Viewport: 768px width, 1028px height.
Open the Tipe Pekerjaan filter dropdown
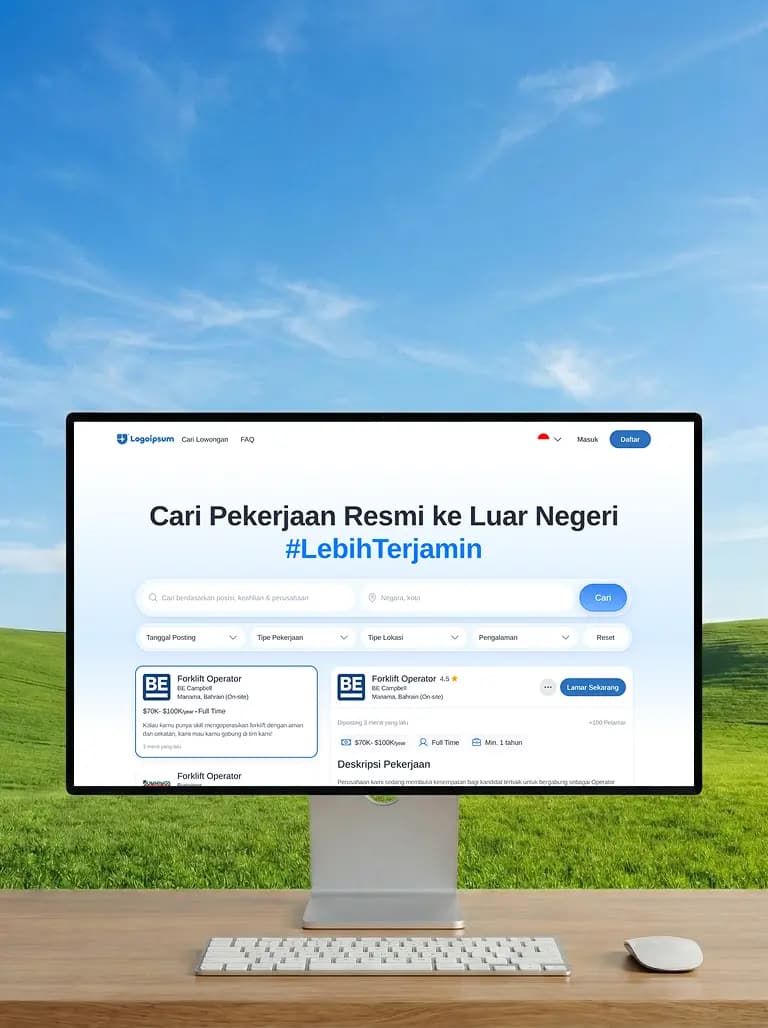(x=301, y=637)
